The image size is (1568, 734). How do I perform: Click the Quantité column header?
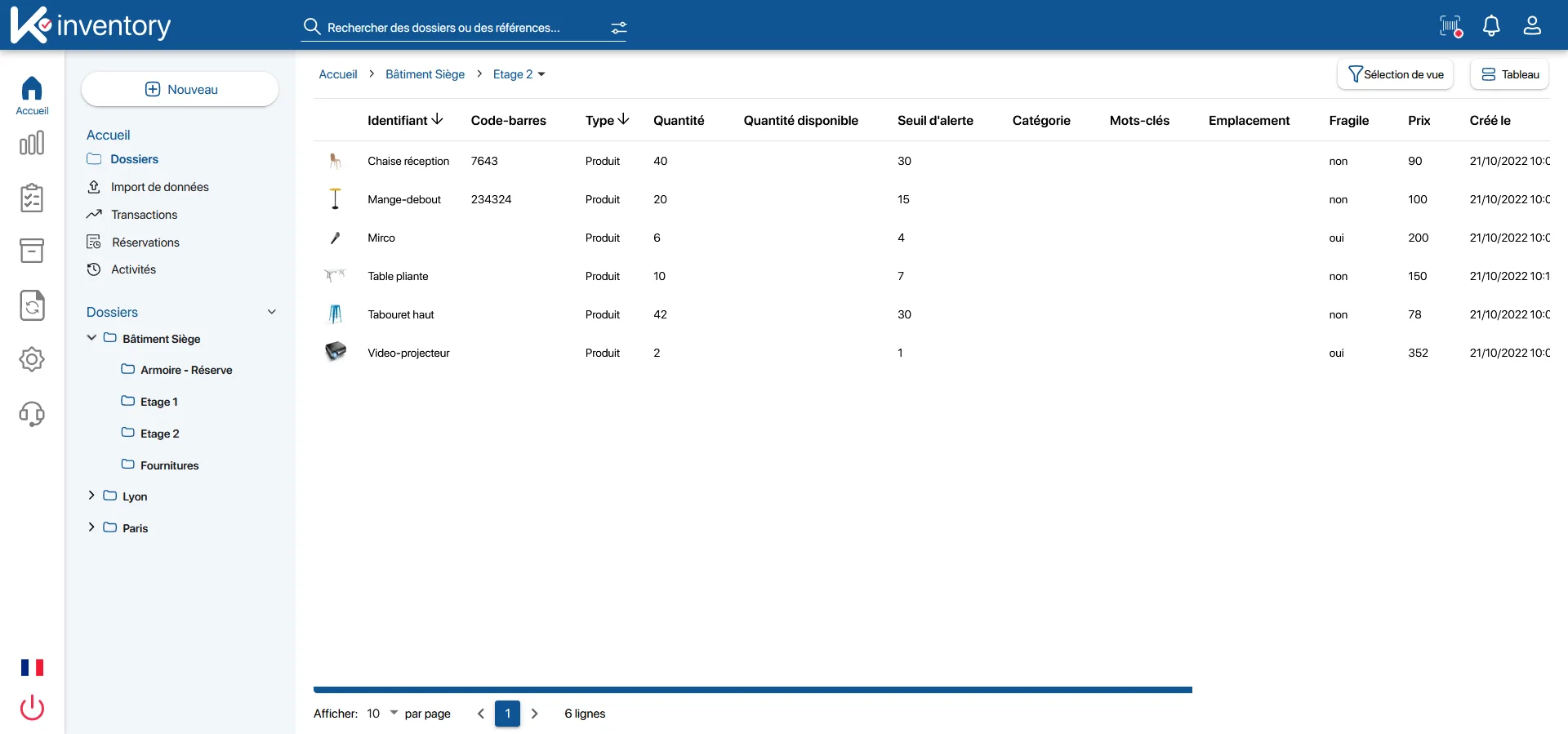coord(679,120)
